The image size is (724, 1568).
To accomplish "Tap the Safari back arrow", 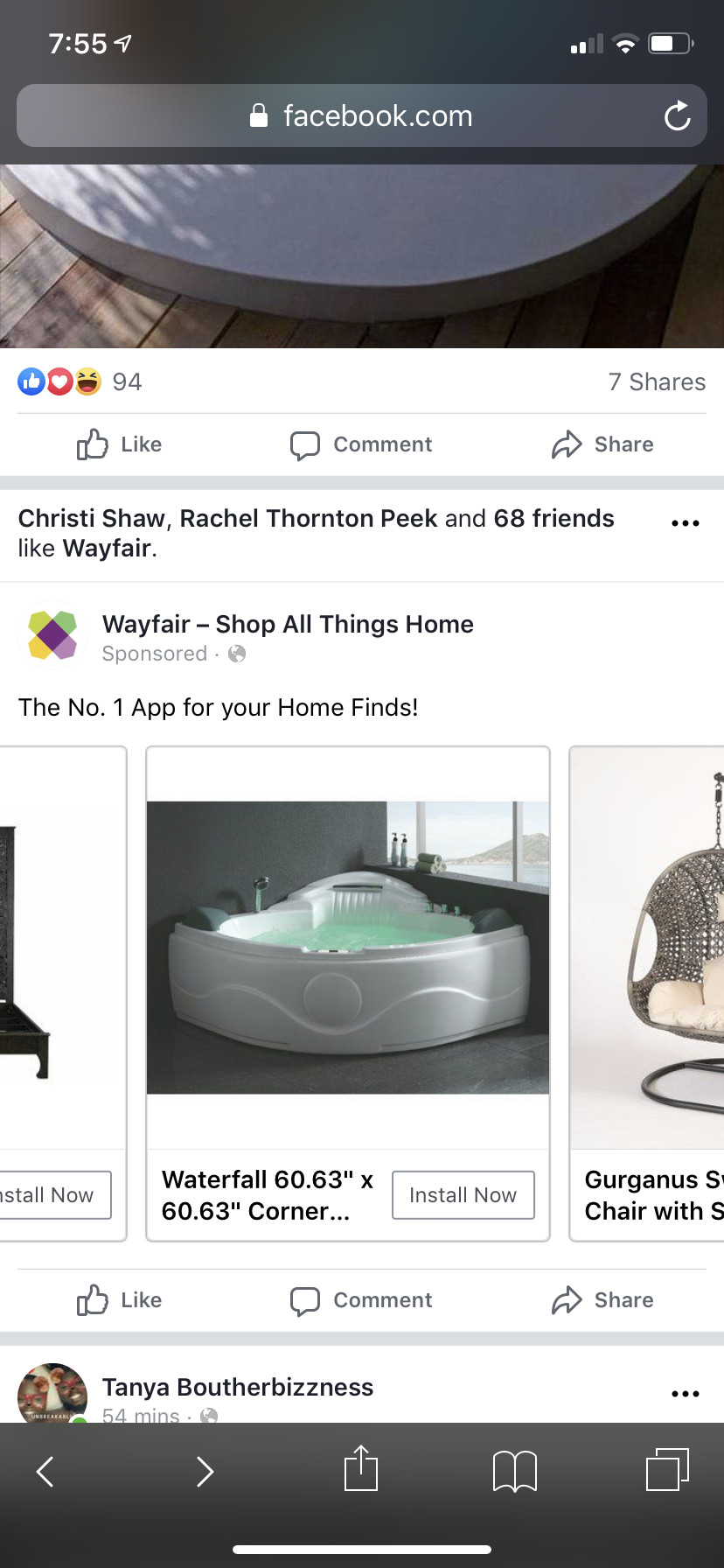I will (45, 1471).
